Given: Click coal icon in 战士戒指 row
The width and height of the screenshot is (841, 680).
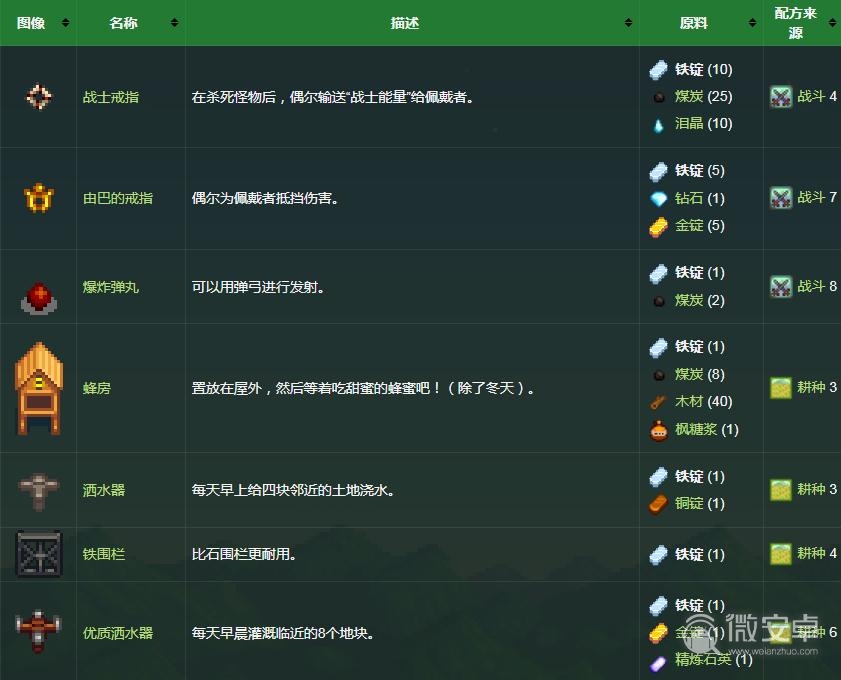Looking at the screenshot, I should pyautogui.click(x=659, y=97).
